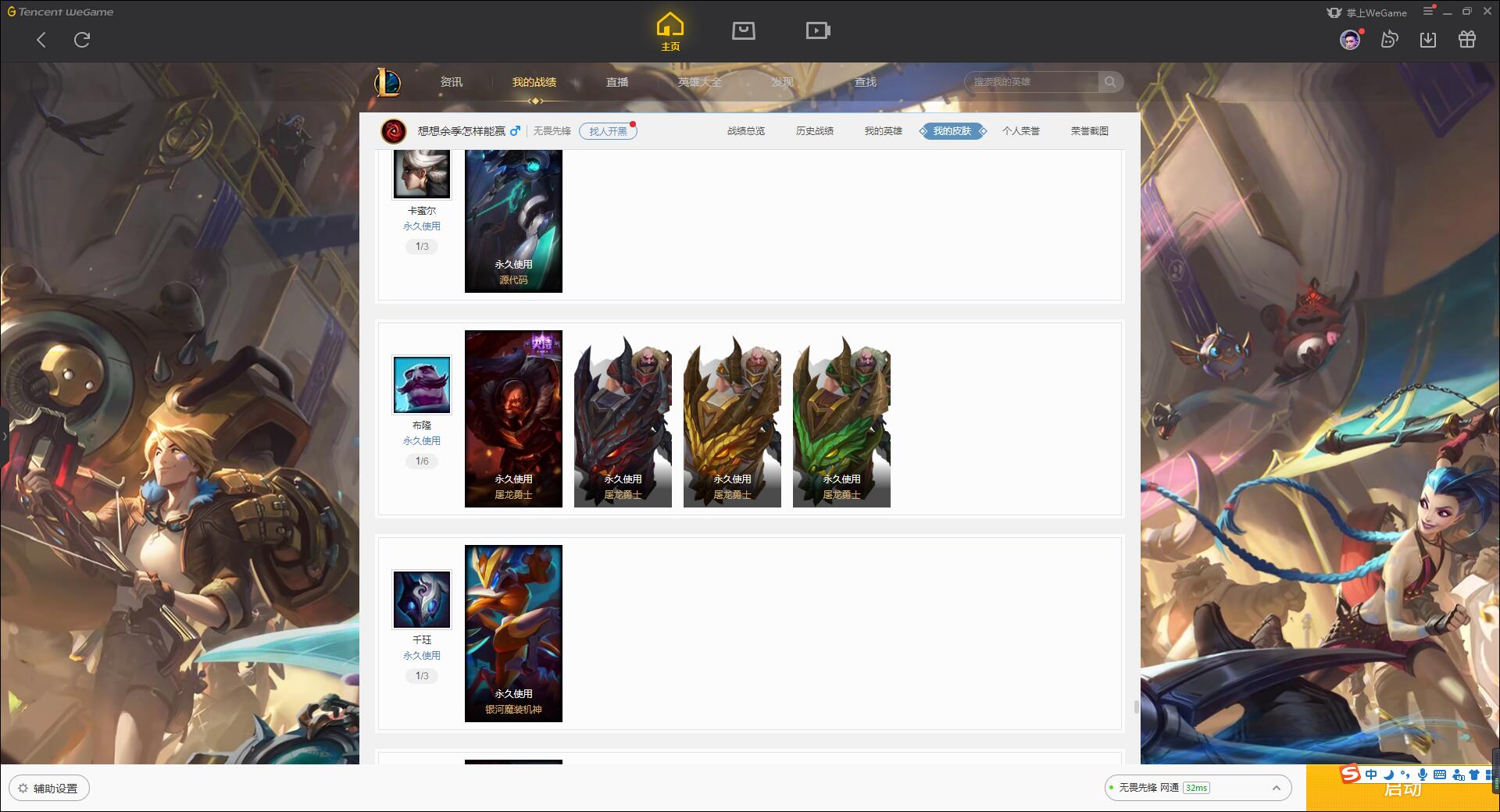The width and height of the screenshot is (1500, 812).
Task: Click Sogou microphone voice input
Action: tap(1423, 775)
